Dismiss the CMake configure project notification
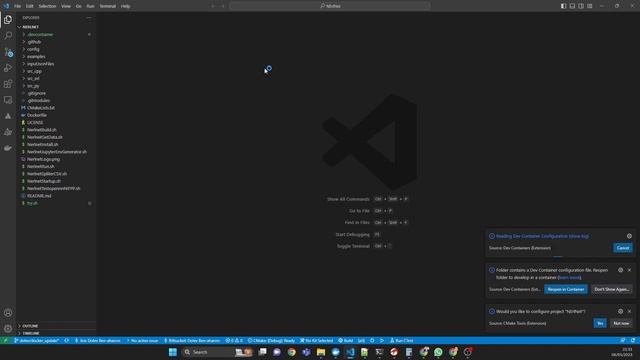640x360 pixels. pyautogui.click(x=629, y=311)
